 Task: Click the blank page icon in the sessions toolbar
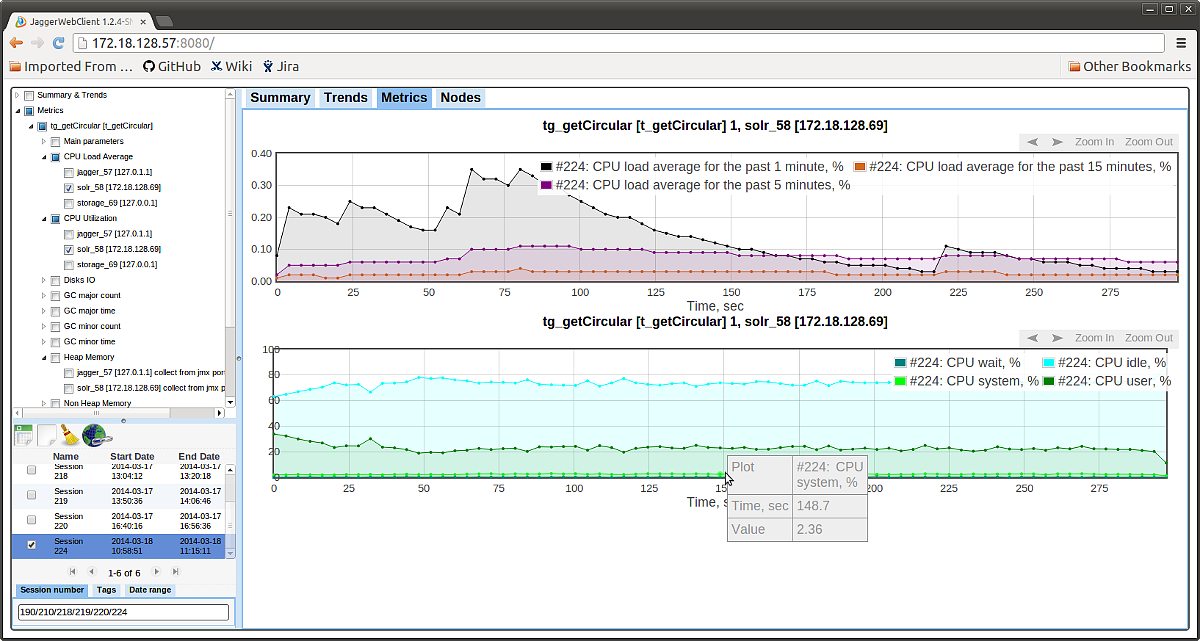[46, 434]
